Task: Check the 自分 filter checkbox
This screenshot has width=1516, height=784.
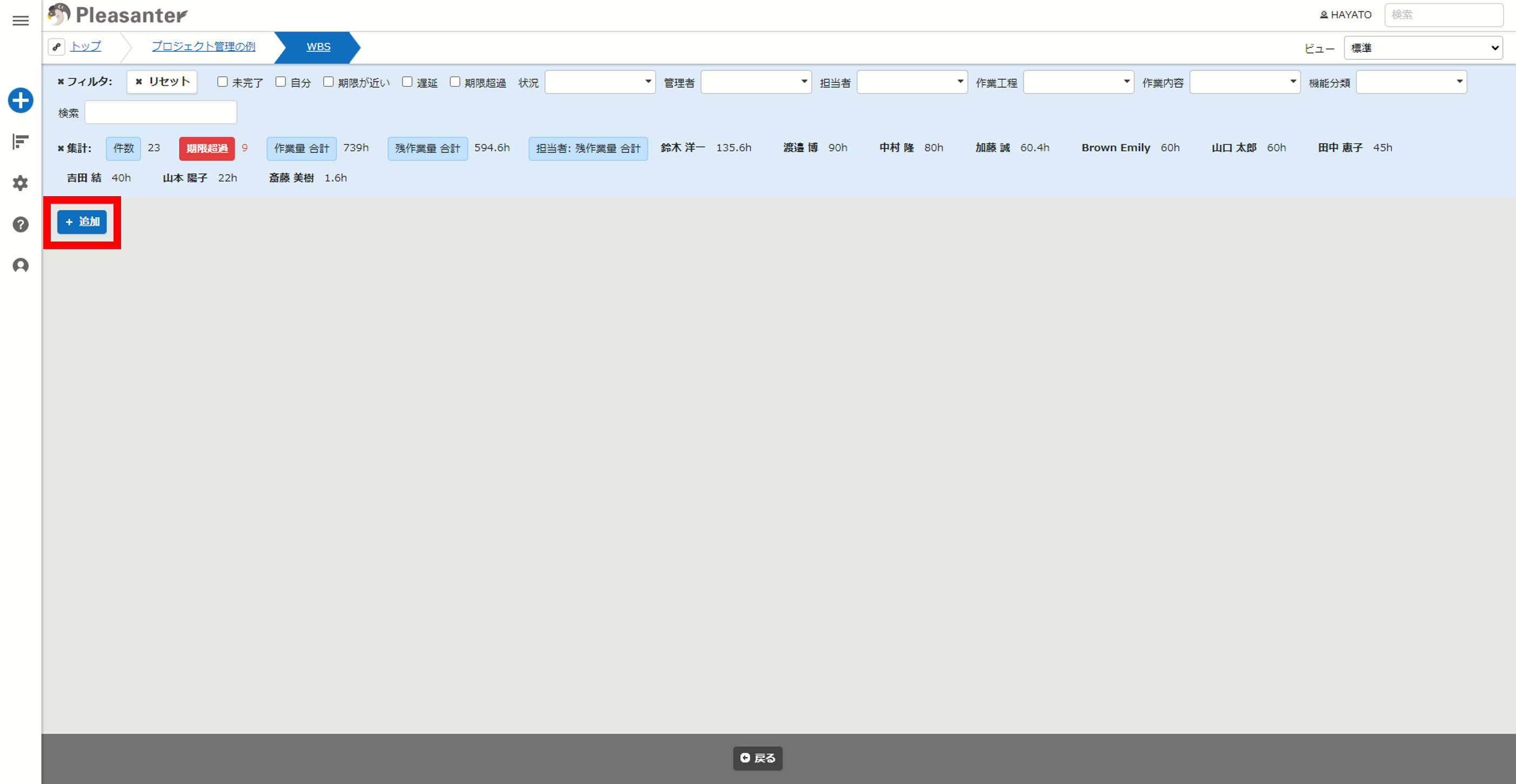Action: click(x=281, y=82)
